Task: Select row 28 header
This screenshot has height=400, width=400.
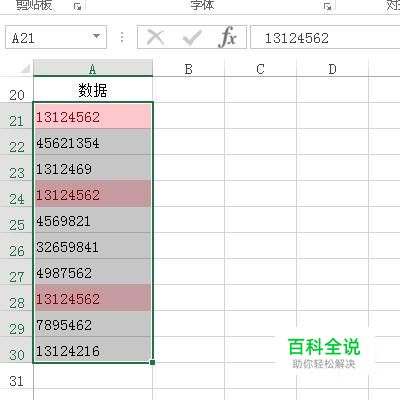Action: tap(16, 298)
